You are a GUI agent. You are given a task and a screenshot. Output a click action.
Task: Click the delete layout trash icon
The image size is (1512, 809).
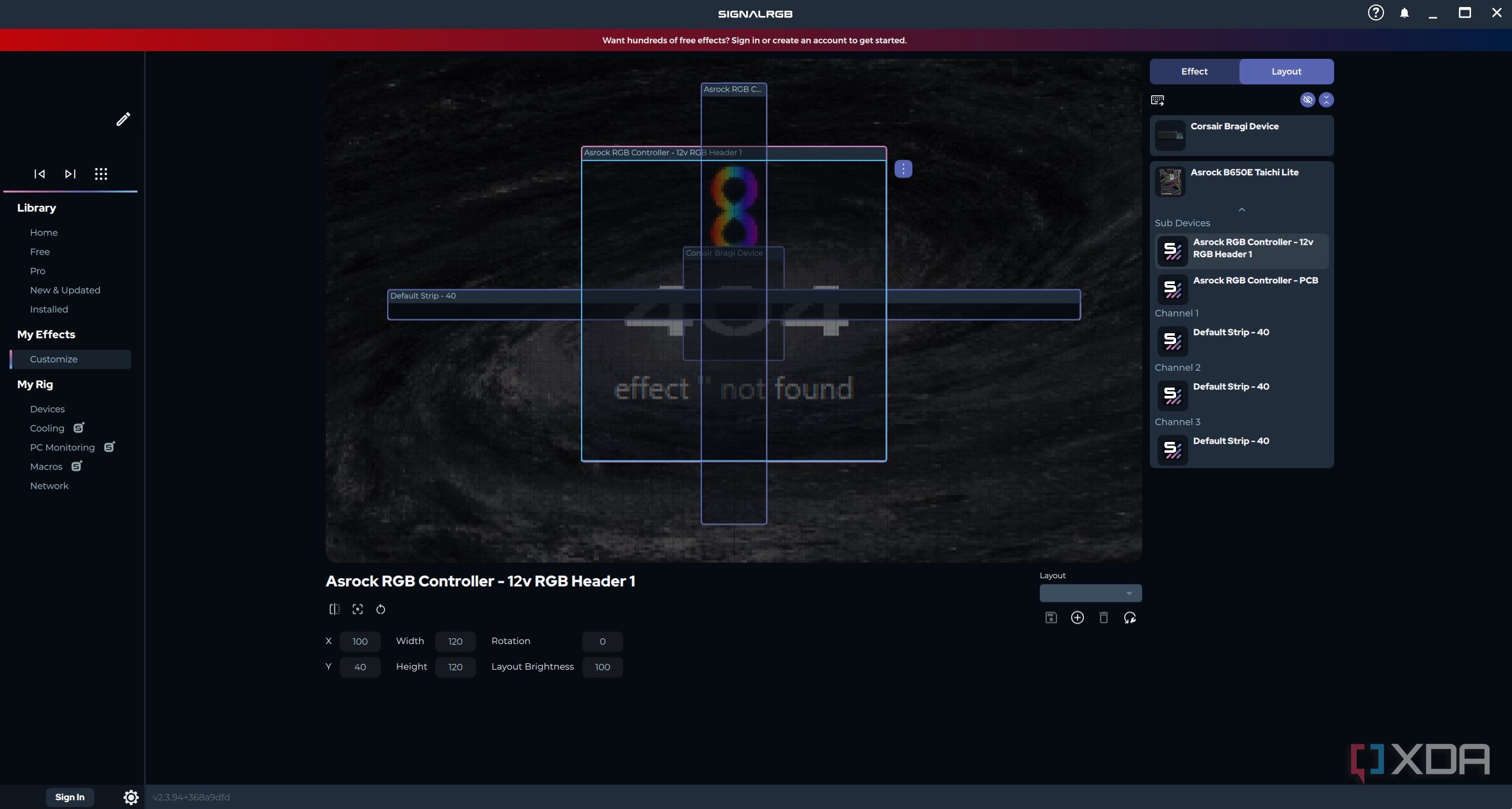click(1104, 618)
